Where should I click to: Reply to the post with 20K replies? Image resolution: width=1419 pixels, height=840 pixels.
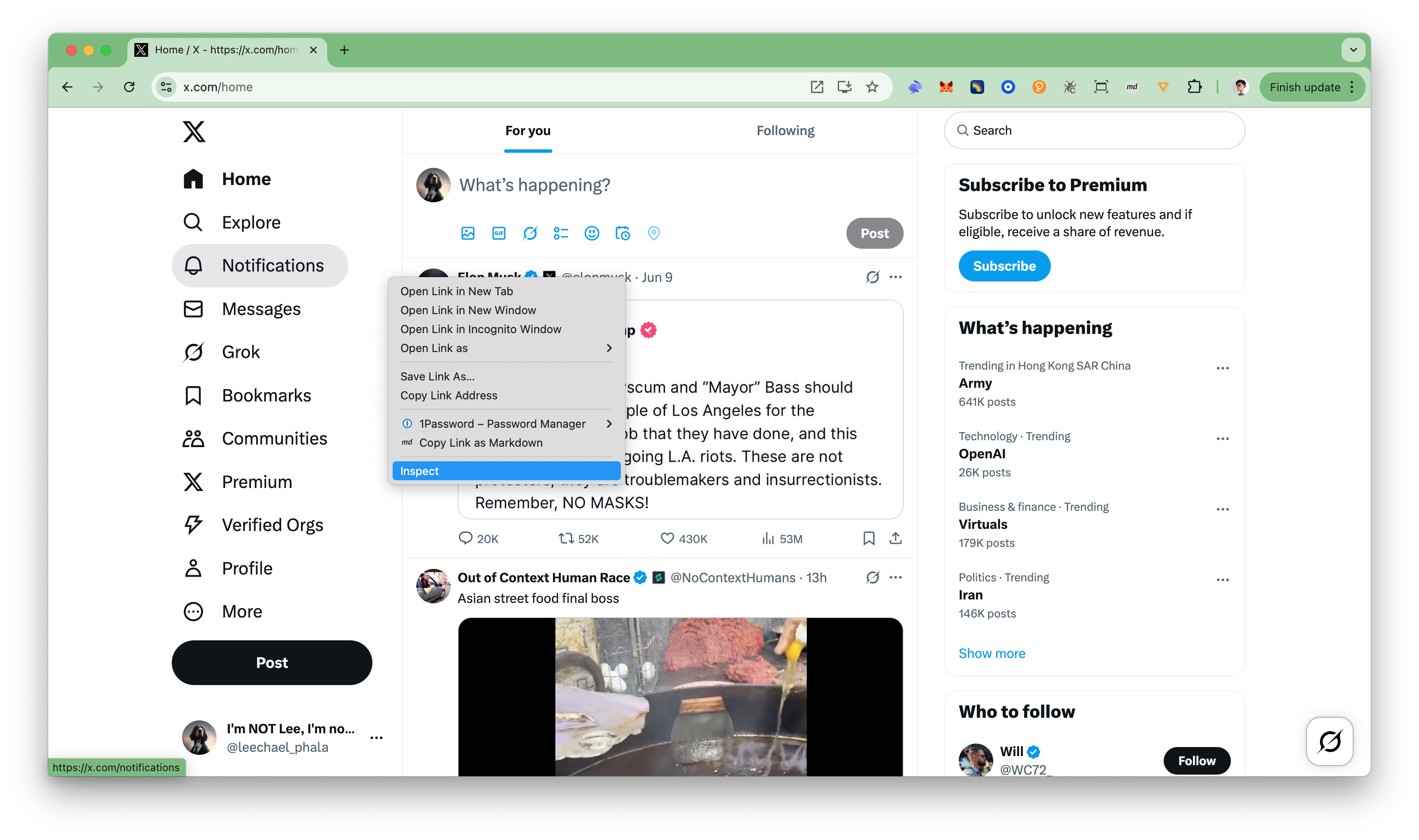pos(478,538)
